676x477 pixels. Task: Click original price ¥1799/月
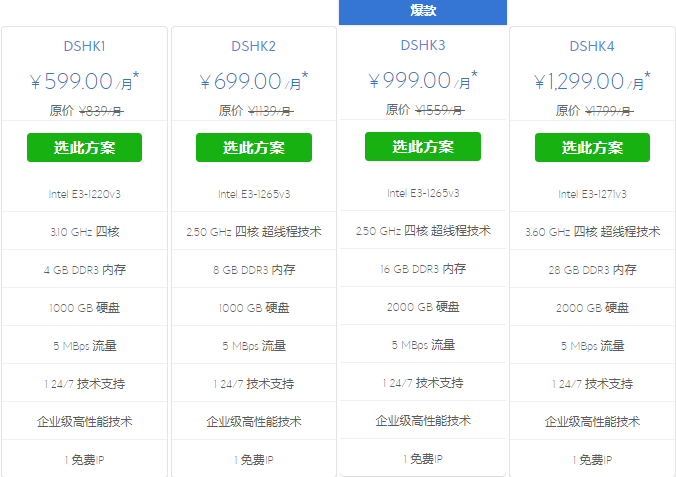pos(609,111)
